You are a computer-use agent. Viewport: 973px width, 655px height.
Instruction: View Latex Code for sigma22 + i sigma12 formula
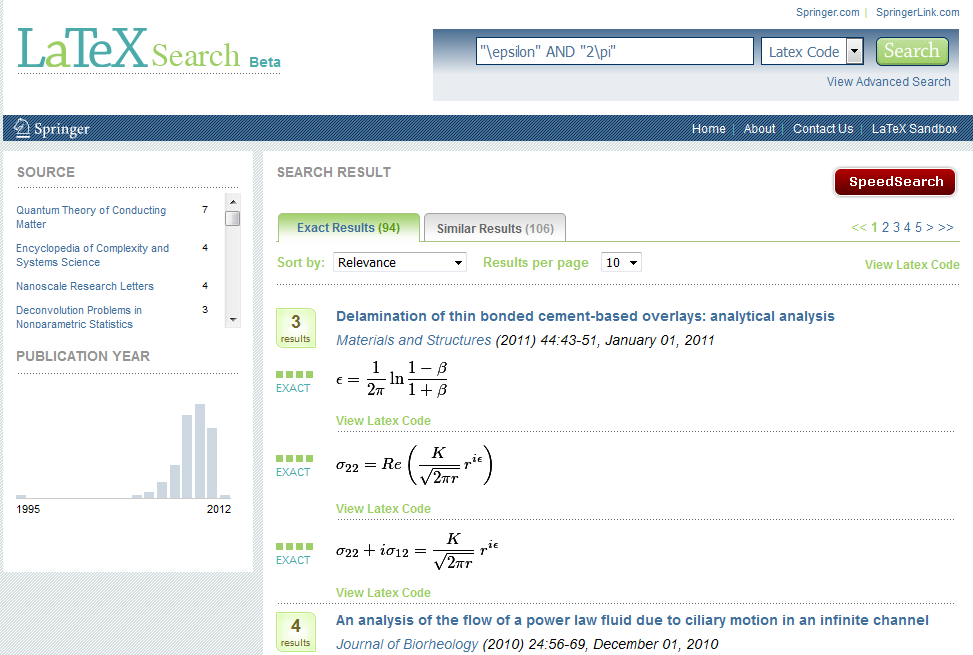(383, 593)
